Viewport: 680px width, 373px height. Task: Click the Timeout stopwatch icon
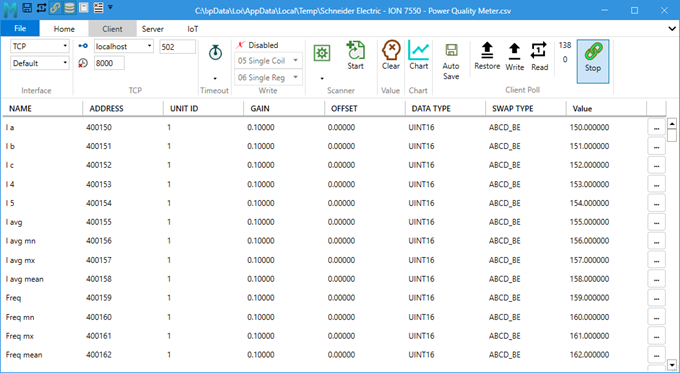coord(215,53)
